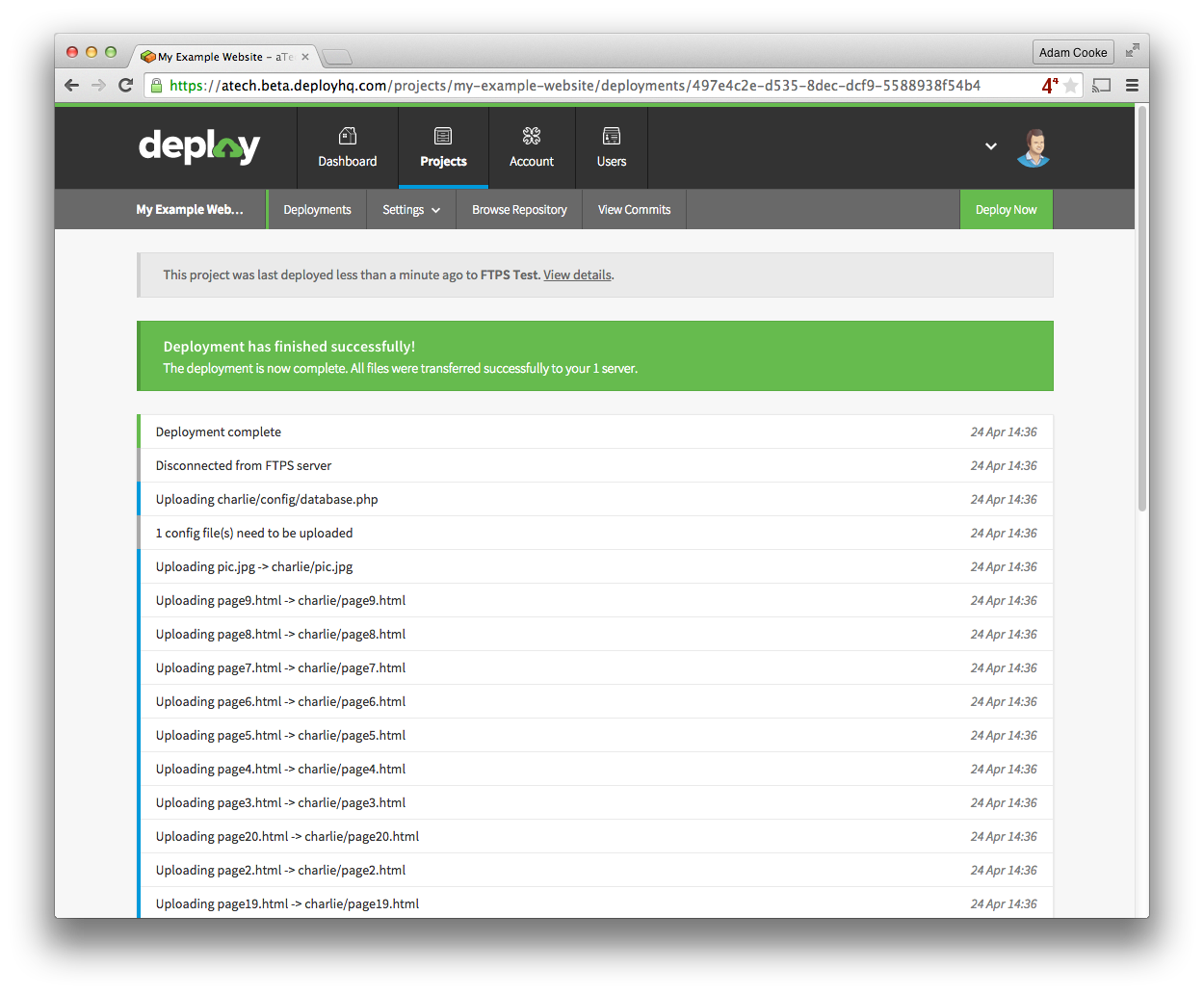Image resolution: width=1204 pixels, height=994 pixels.
Task: Open Browse Repository
Action: [519, 209]
